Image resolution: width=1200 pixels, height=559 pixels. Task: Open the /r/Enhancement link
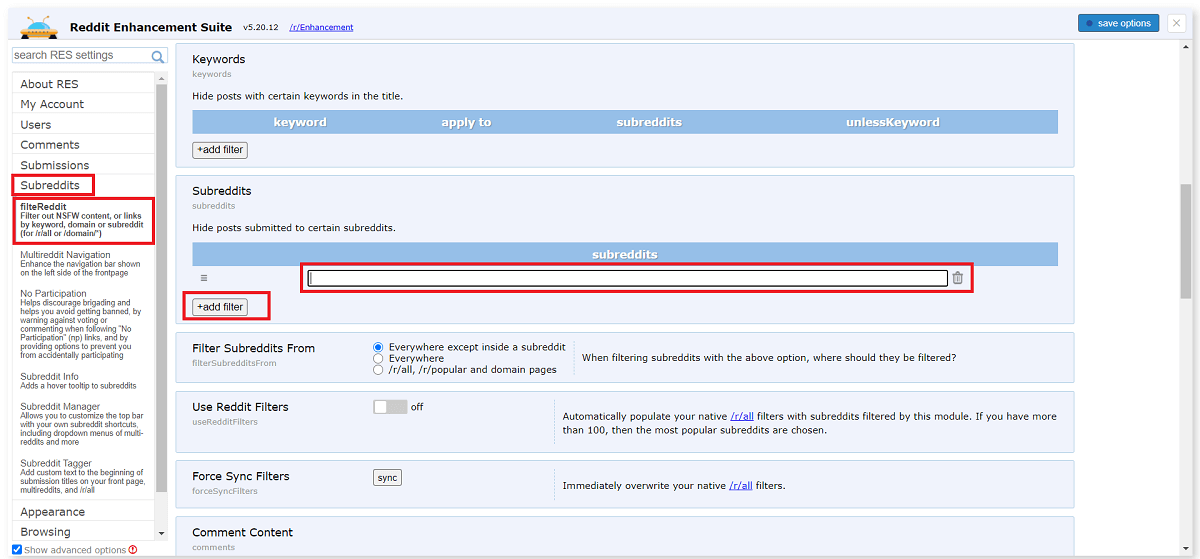[x=321, y=27]
